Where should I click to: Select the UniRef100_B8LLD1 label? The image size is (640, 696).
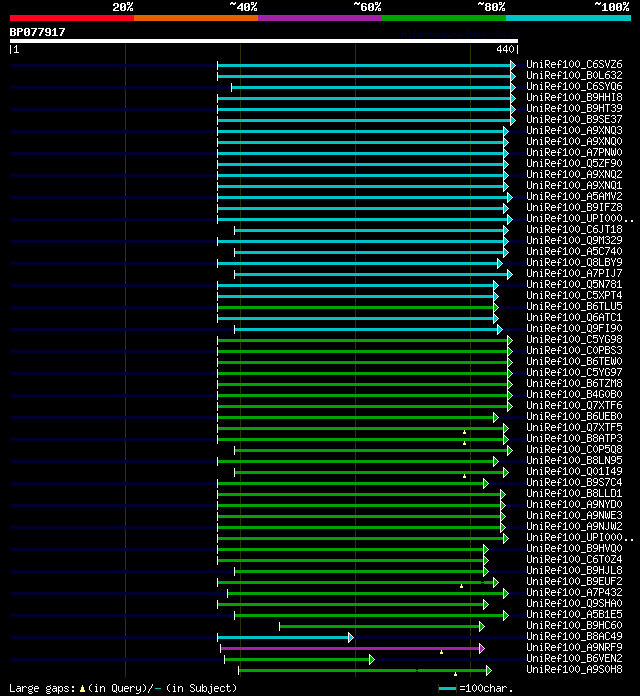(574, 493)
